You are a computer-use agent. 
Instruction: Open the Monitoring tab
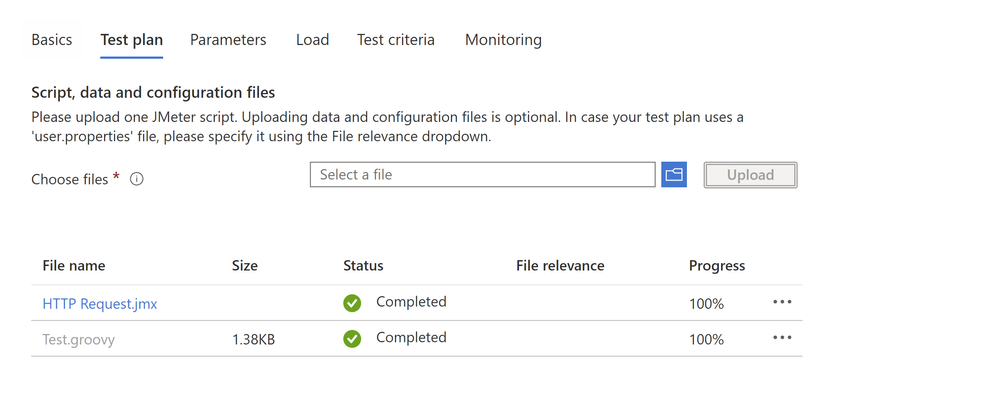pos(503,39)
